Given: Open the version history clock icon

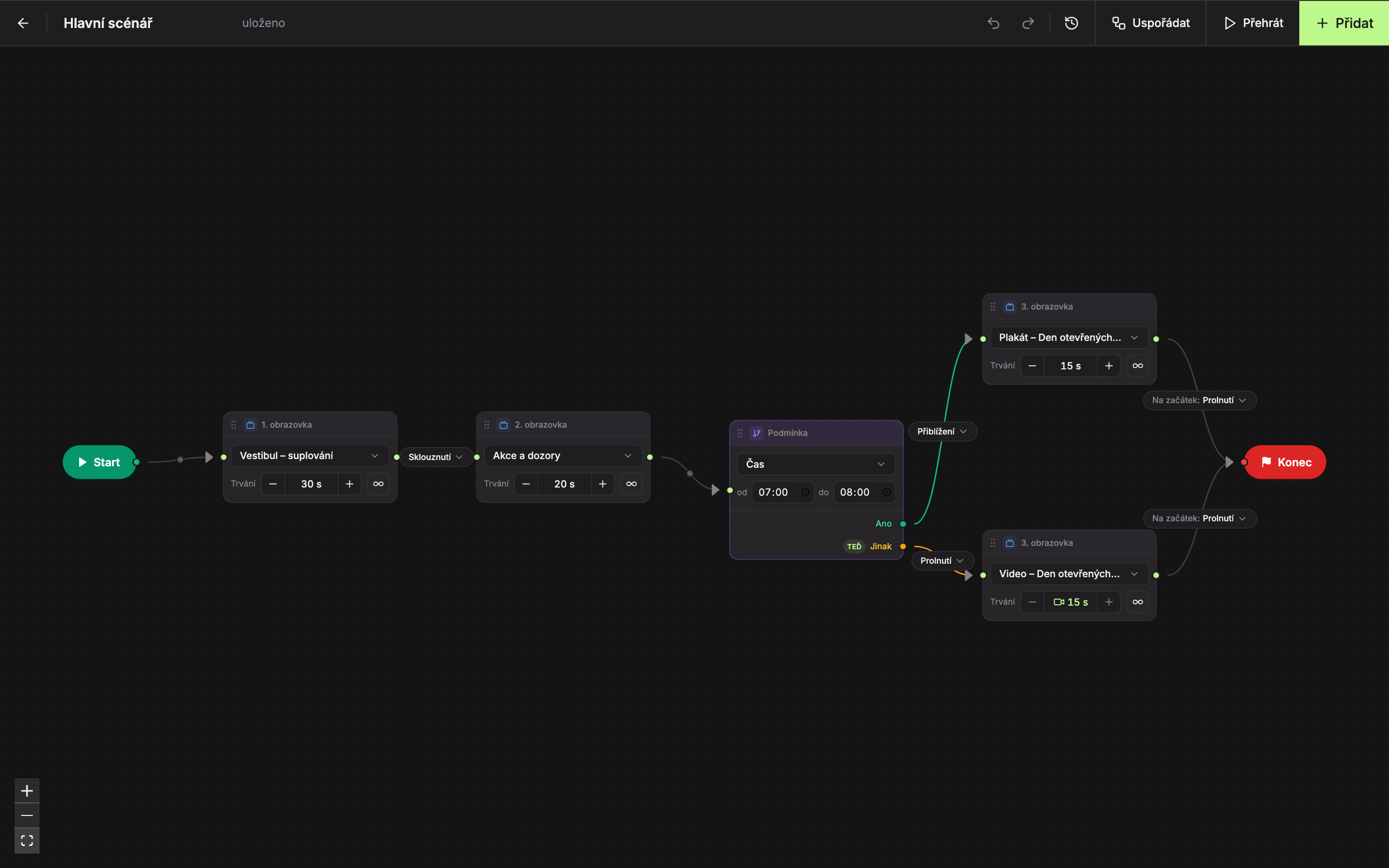Looking at the screenshot, I should click(x=1071, y=23).
